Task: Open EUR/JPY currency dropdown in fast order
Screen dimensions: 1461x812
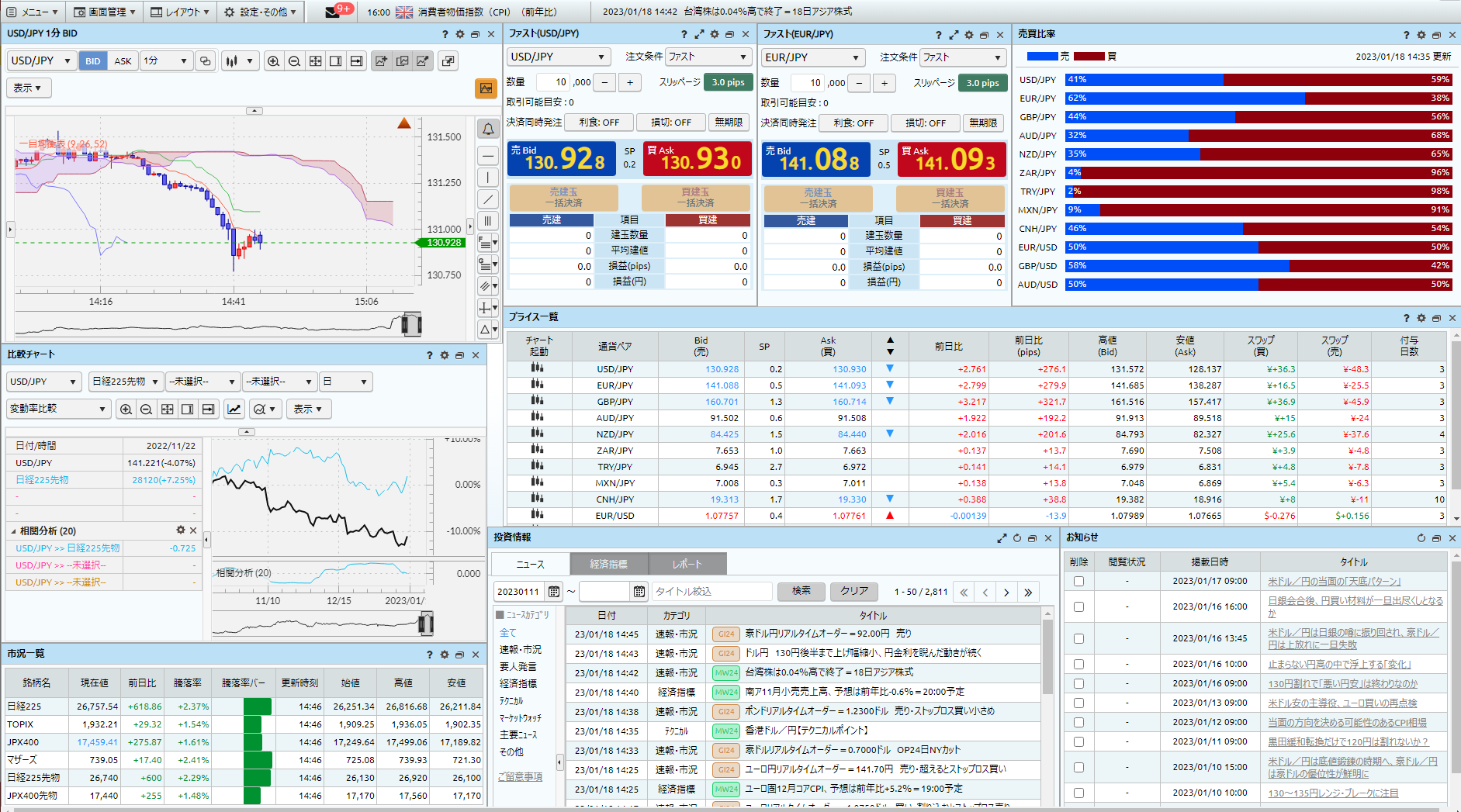Action: point(812,57)
